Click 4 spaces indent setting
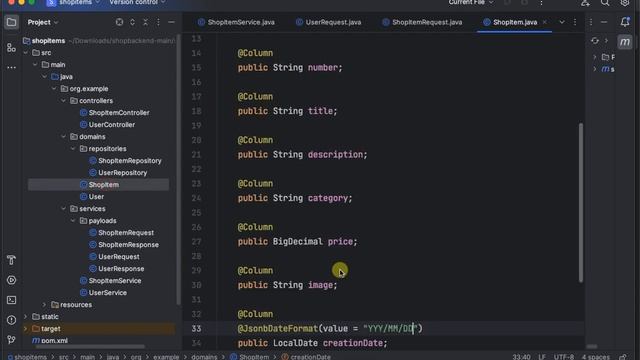The image size is (640, 360). coord(596,357)
